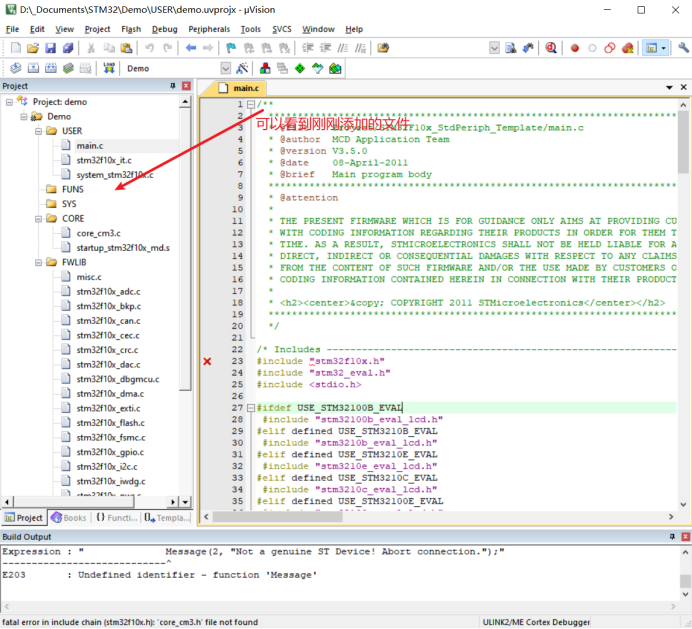Click the Build target icon
692x629 pixels.
pyautogui.click(x=33, y=68)
